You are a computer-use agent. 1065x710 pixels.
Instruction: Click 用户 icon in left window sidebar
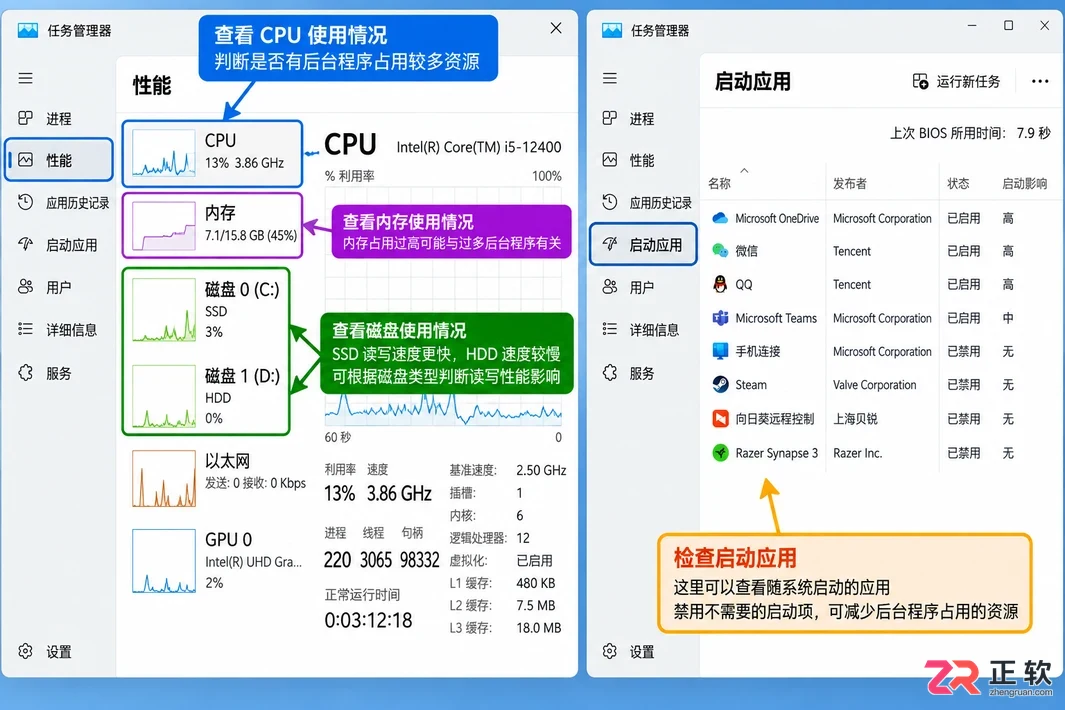(25, 287)
